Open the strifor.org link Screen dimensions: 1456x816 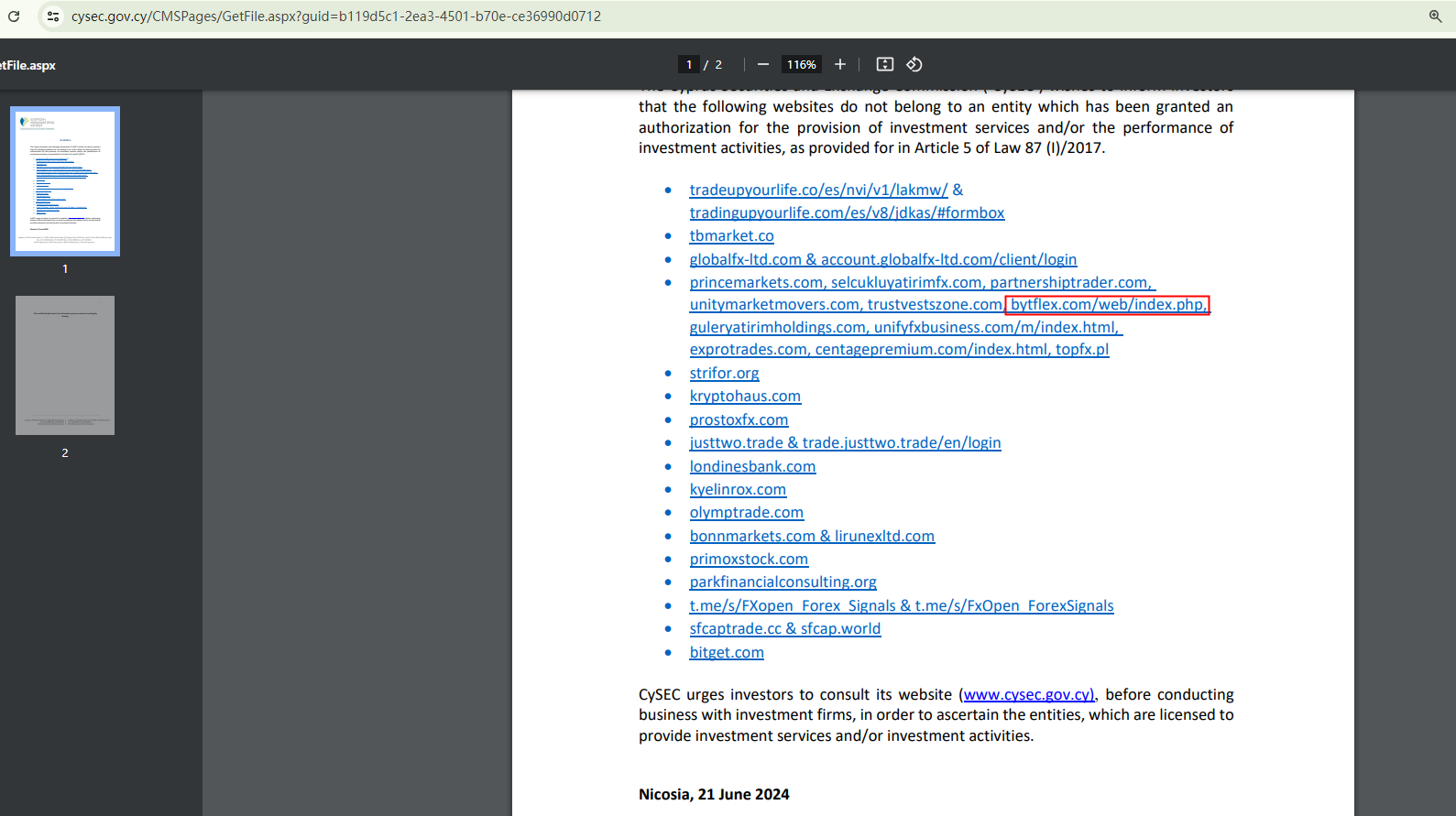tap(724, 374)
